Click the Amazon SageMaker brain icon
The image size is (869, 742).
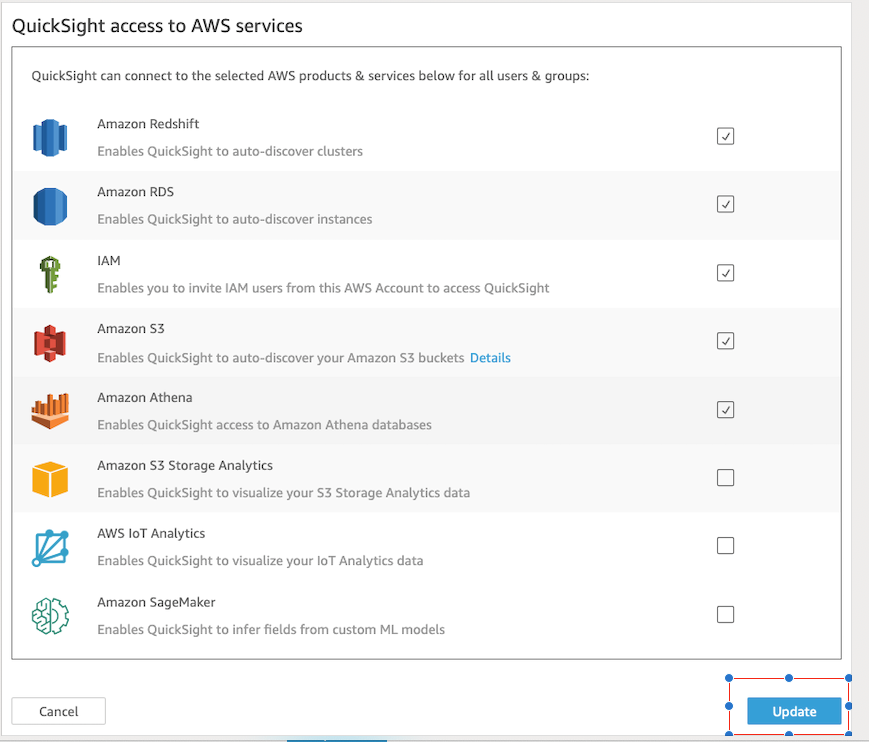(49, 616)
